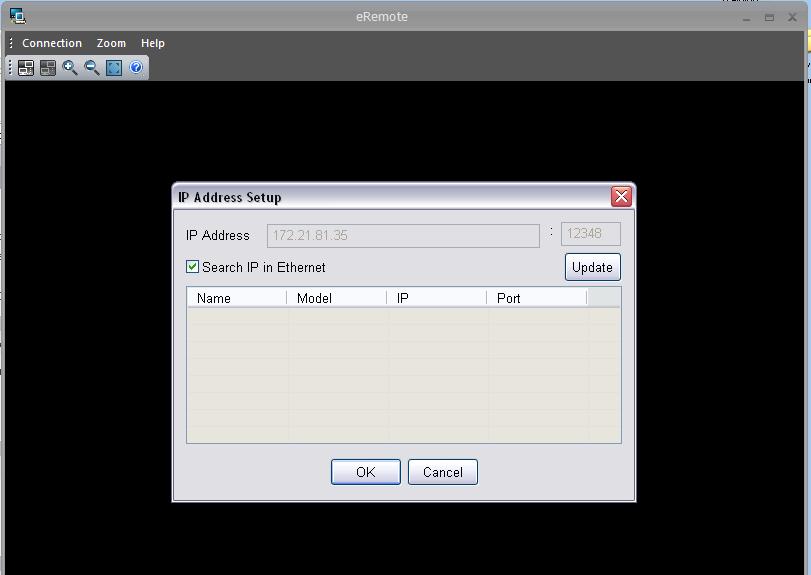The height and width of the screenshot is (575, 811).
Task: Click the port number field
Action: pos(590,234)
